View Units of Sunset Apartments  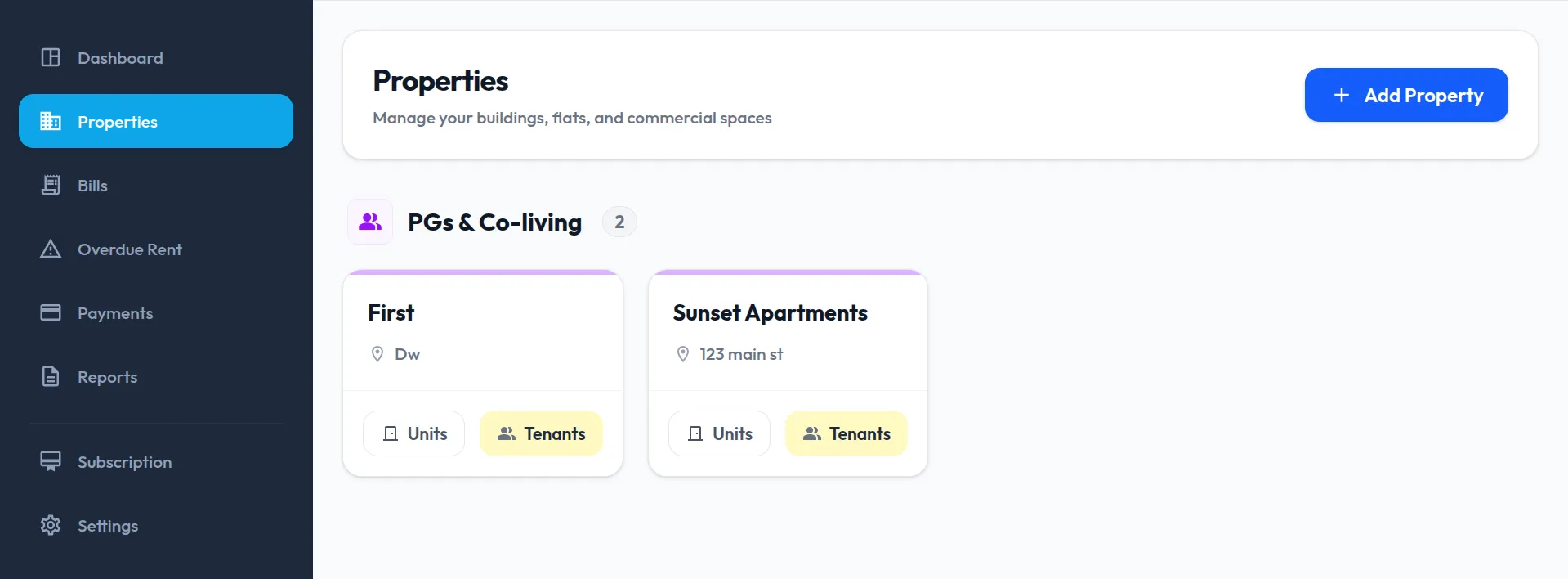pyautogui.click(x=719, y=433)
